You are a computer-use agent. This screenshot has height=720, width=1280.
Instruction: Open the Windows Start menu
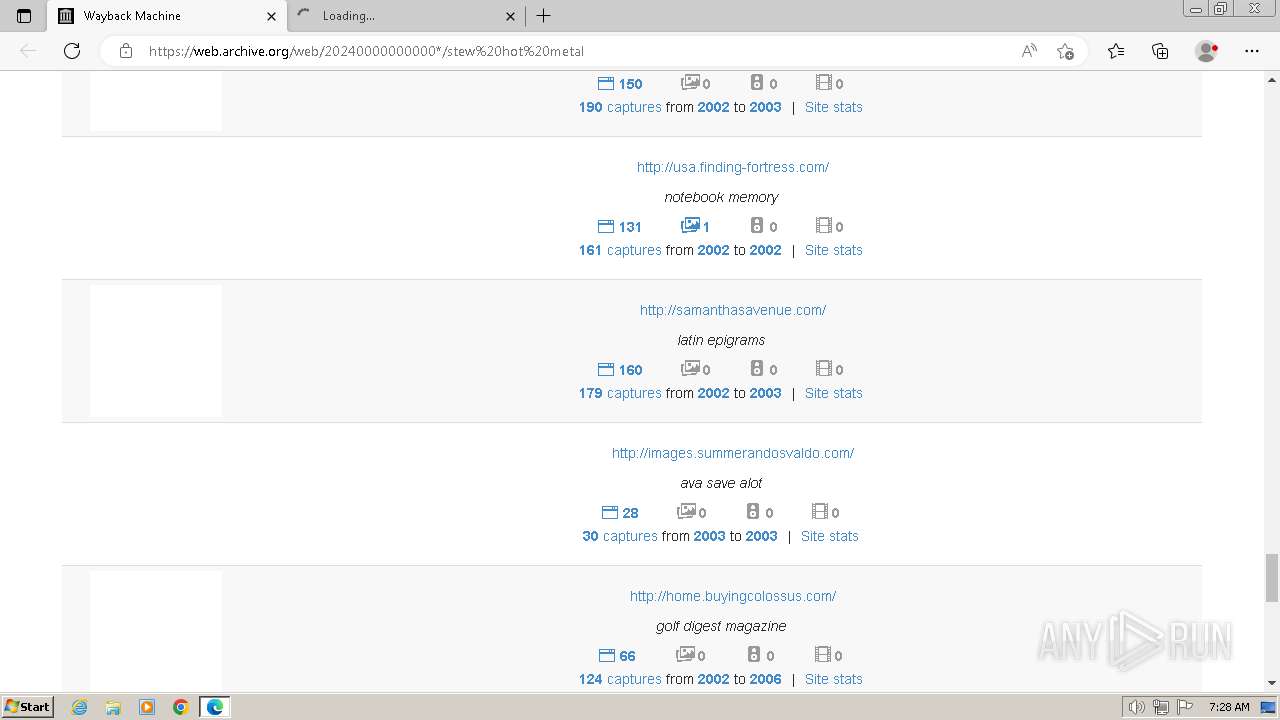[27, 706]
